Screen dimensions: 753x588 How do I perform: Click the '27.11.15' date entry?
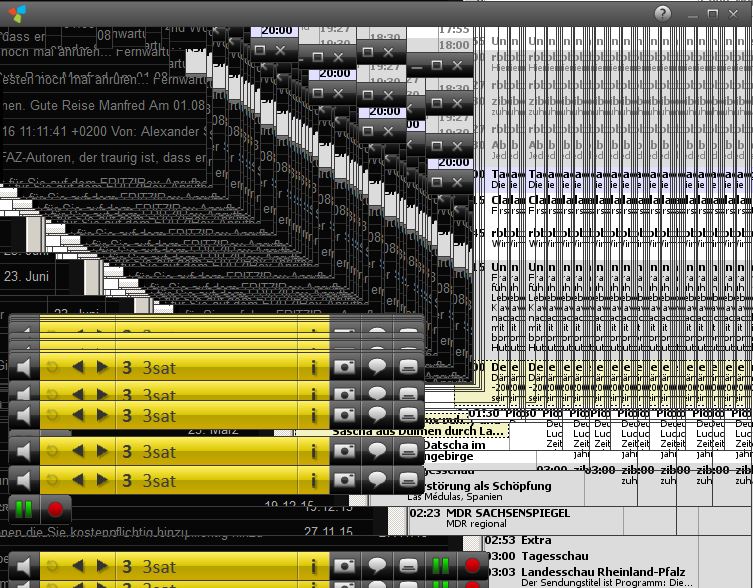click(x=328, y=531)
